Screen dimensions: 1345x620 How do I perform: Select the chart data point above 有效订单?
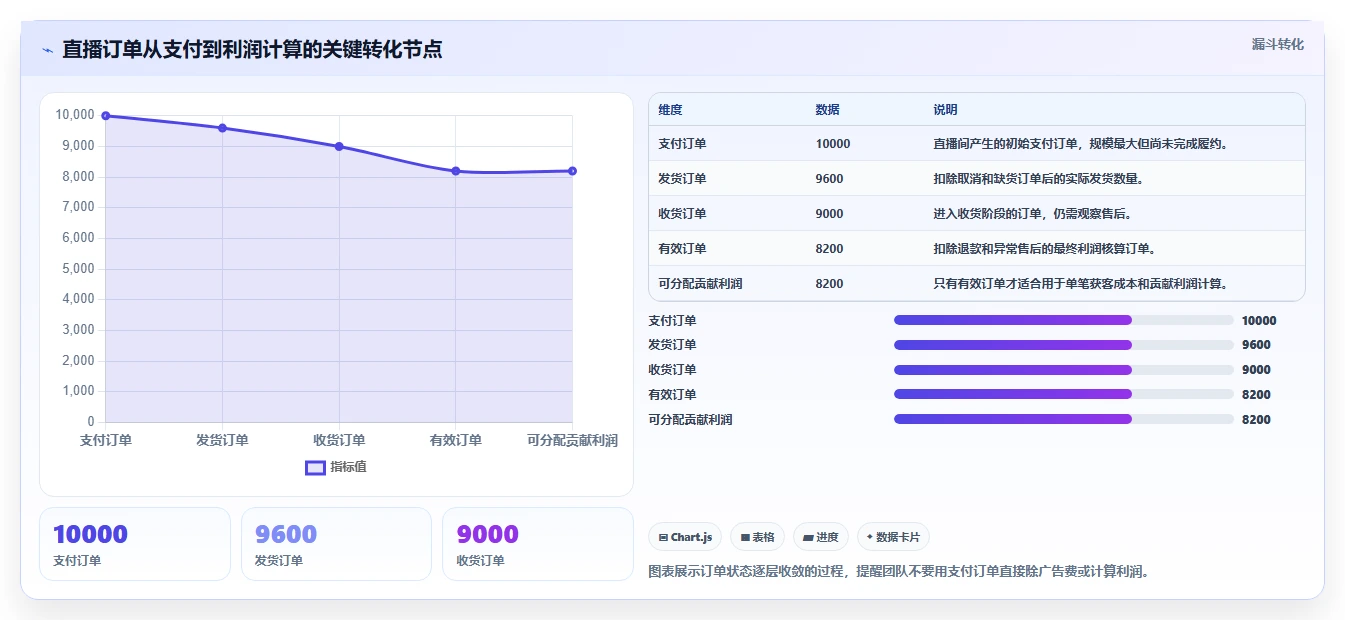pos(456,171)
